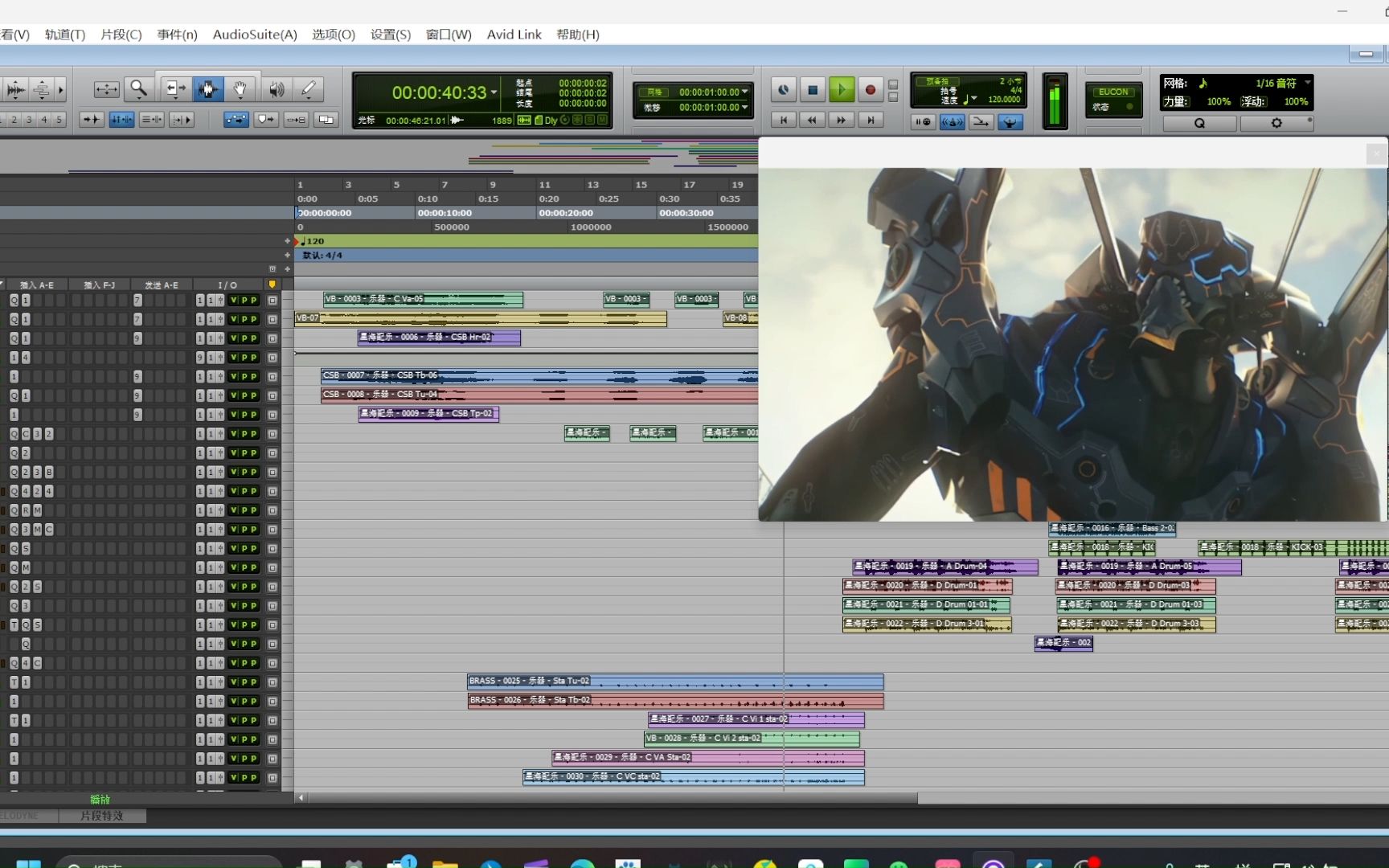Open the AudioSuite(A) menu

pos(255,35)
